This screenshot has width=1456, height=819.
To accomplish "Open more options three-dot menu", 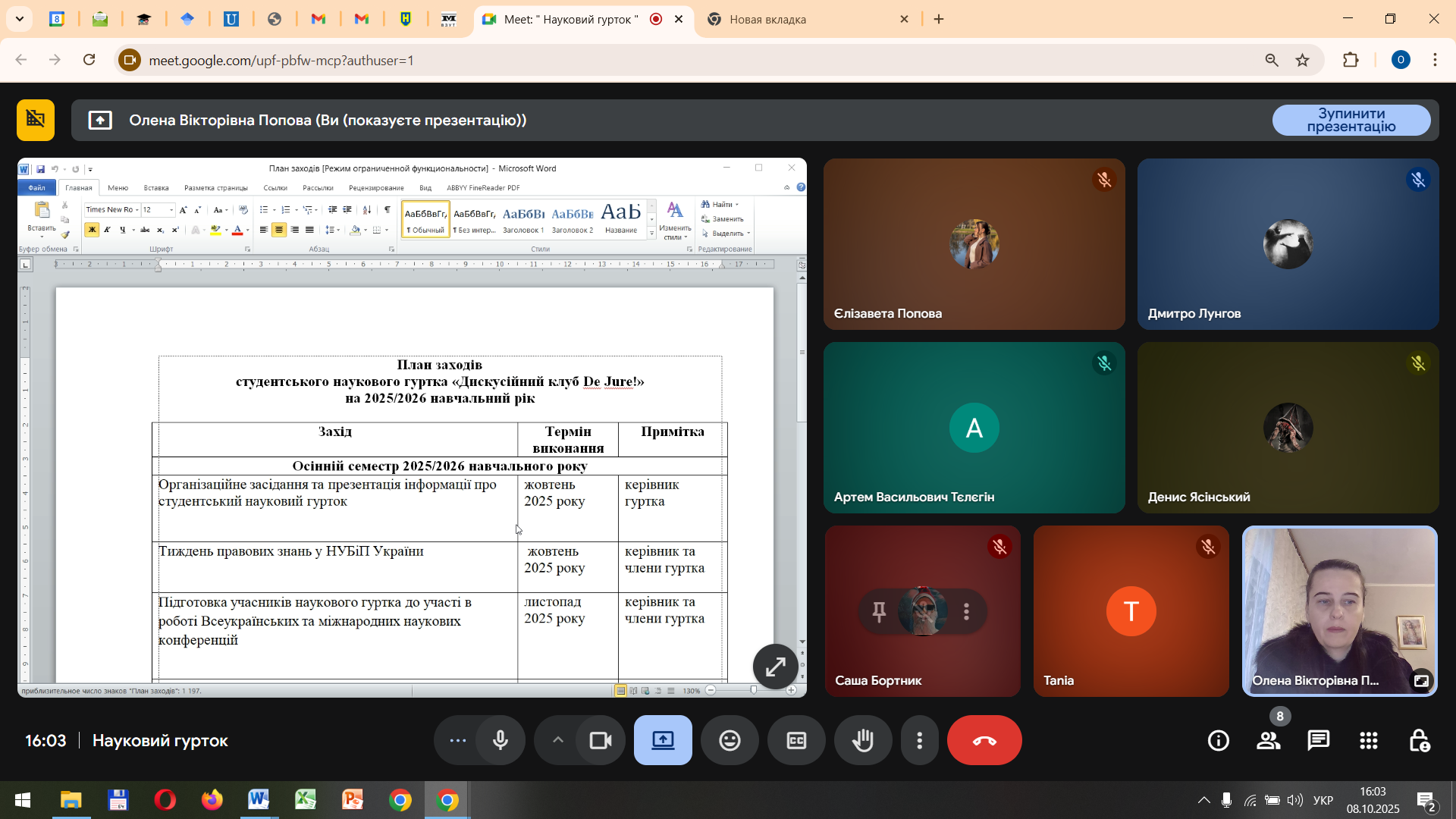I will coord(920,741).
